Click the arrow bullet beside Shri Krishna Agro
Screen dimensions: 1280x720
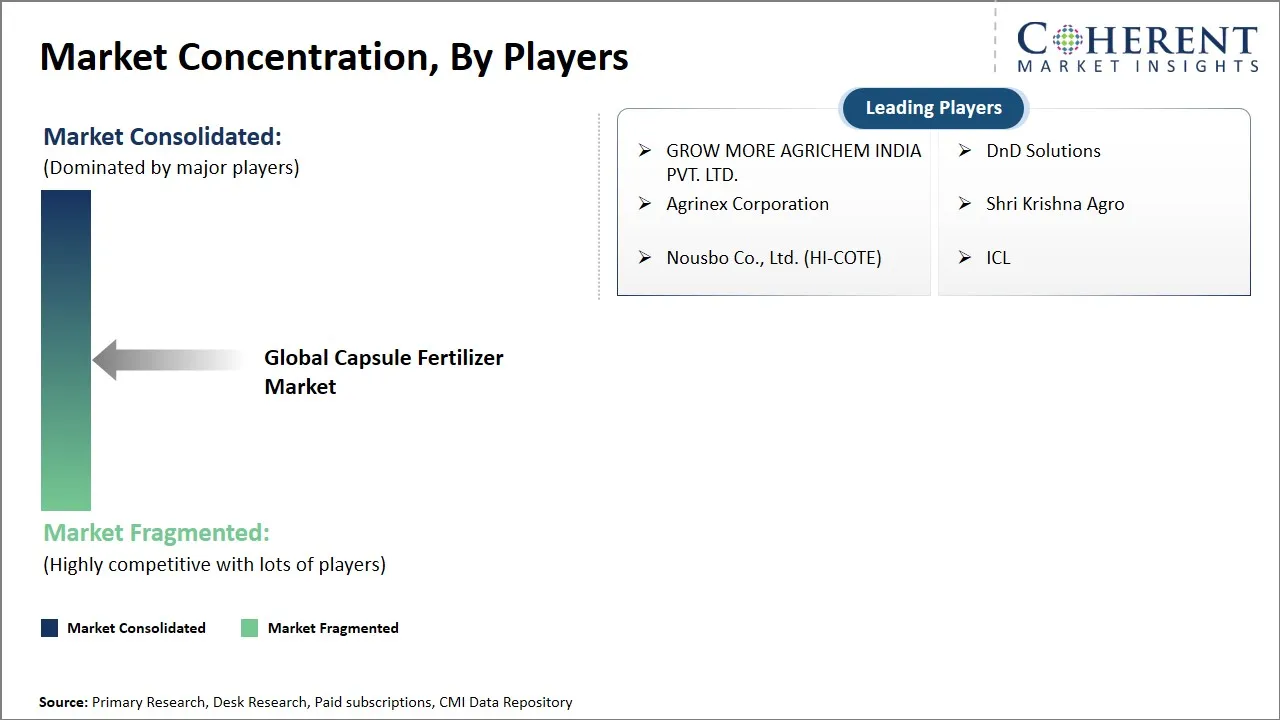pyautogui.click(x=965, y=204)
